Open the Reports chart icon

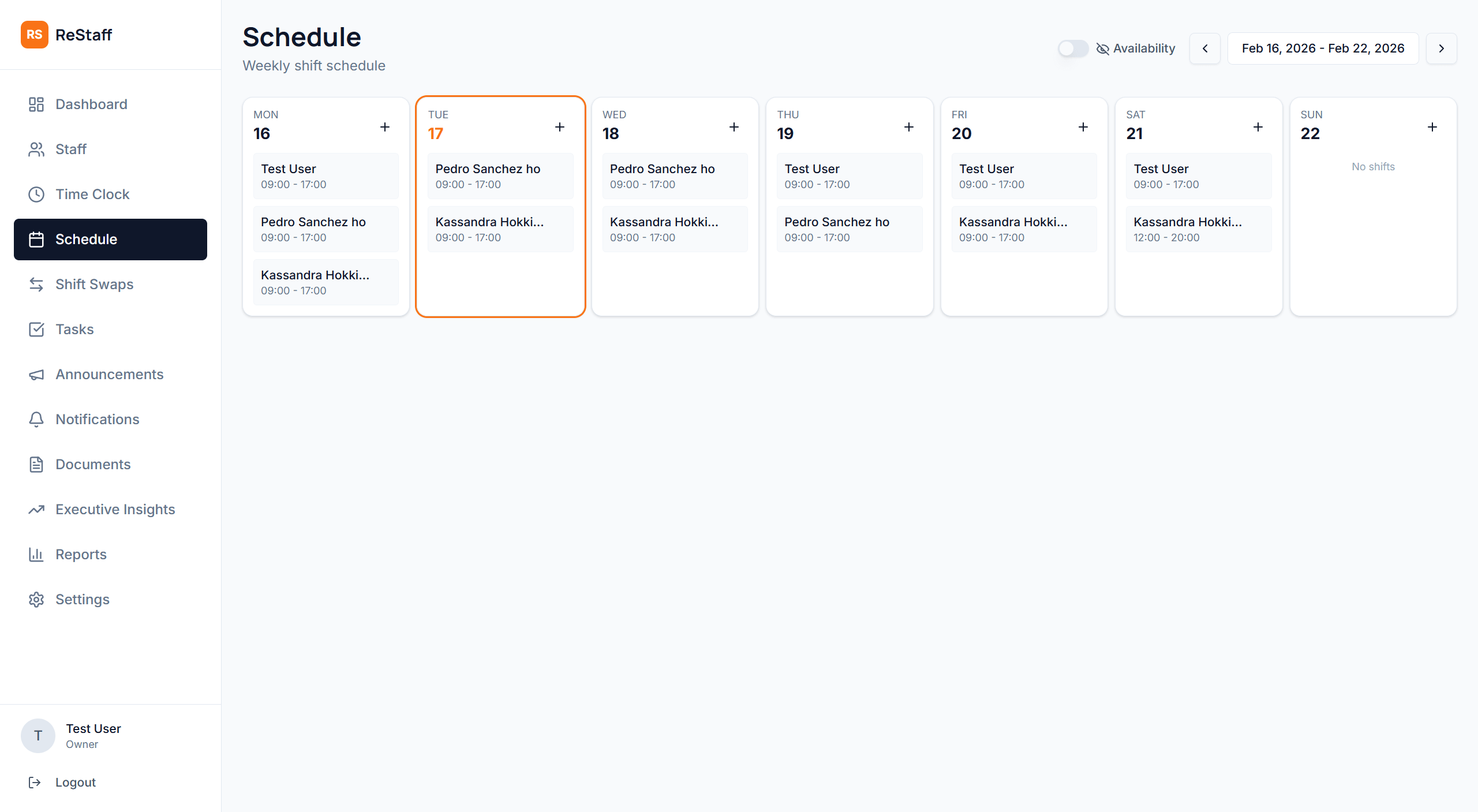tap(36, 554)
